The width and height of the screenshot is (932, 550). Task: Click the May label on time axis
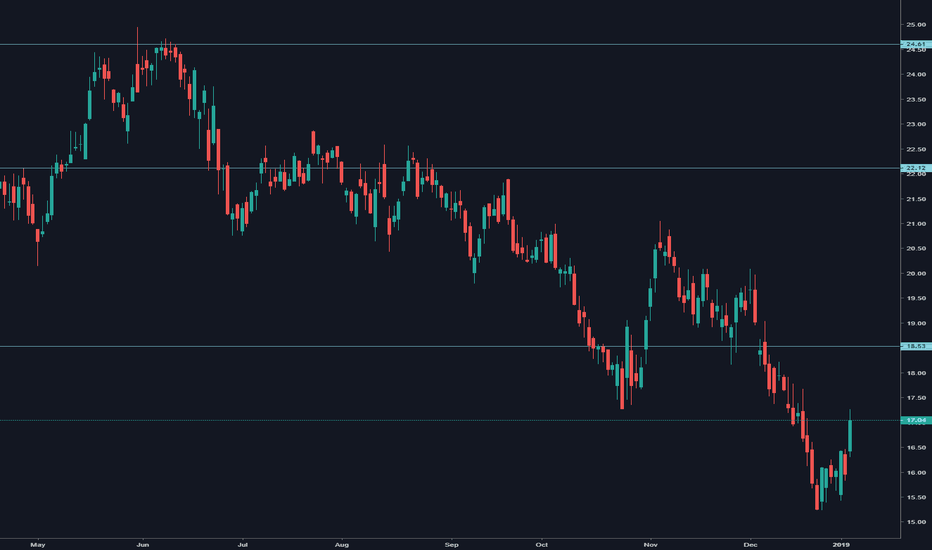pyautogui.click(x=37, y=544)
